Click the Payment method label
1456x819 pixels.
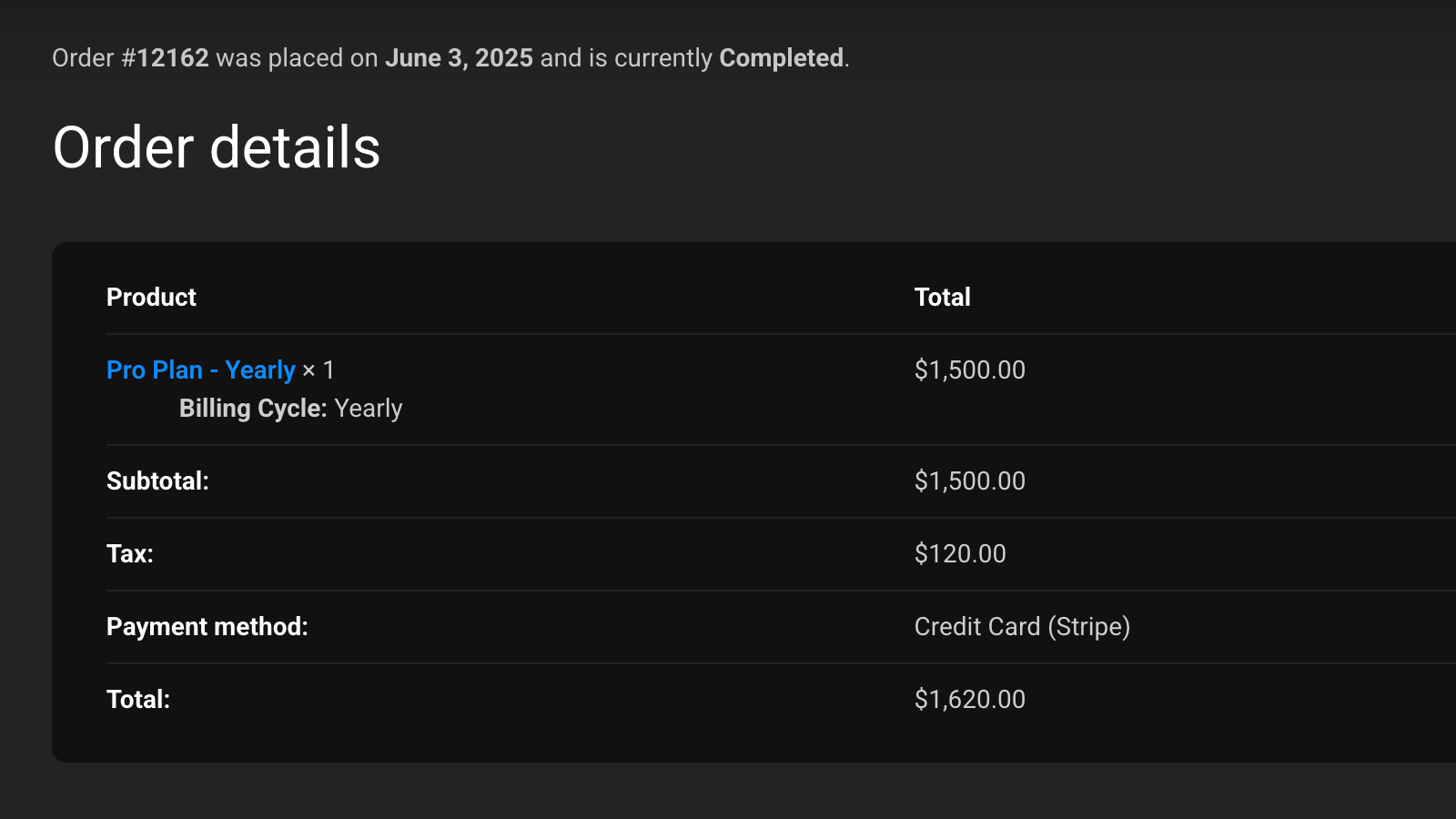tap(207, 627)
